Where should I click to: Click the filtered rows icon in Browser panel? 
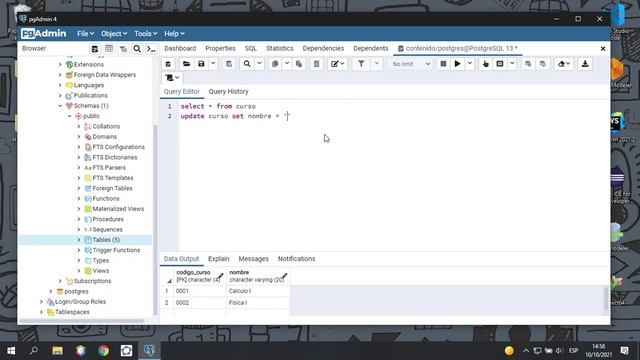123,49
